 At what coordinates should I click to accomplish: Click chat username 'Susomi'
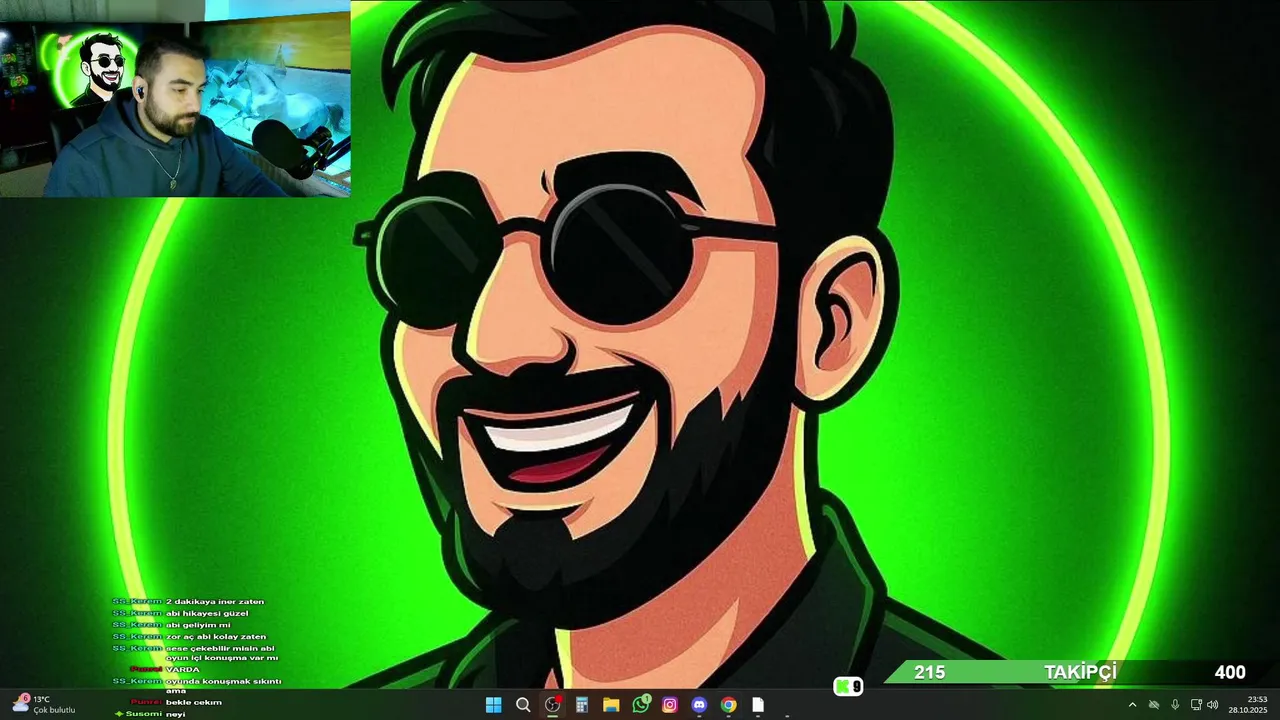[143, 714]
